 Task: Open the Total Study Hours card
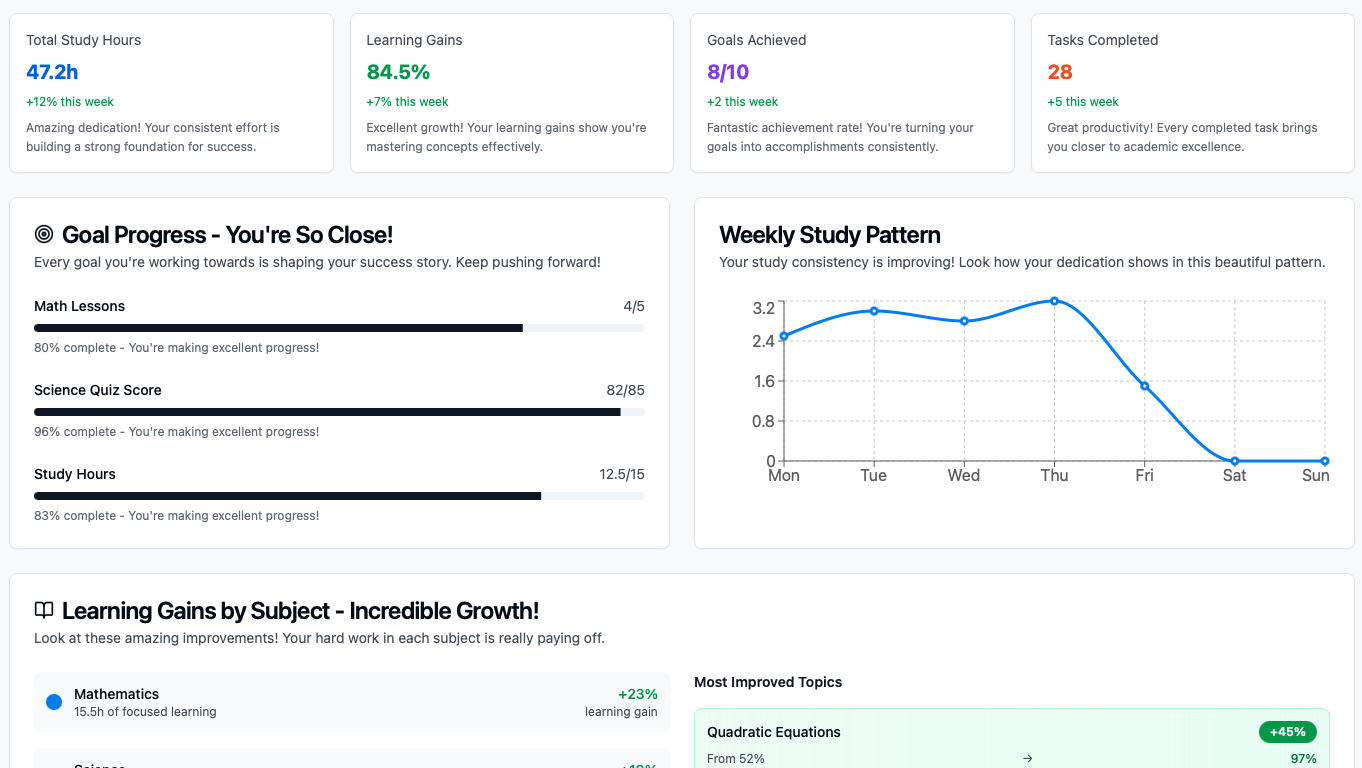(x=171, y=93)
